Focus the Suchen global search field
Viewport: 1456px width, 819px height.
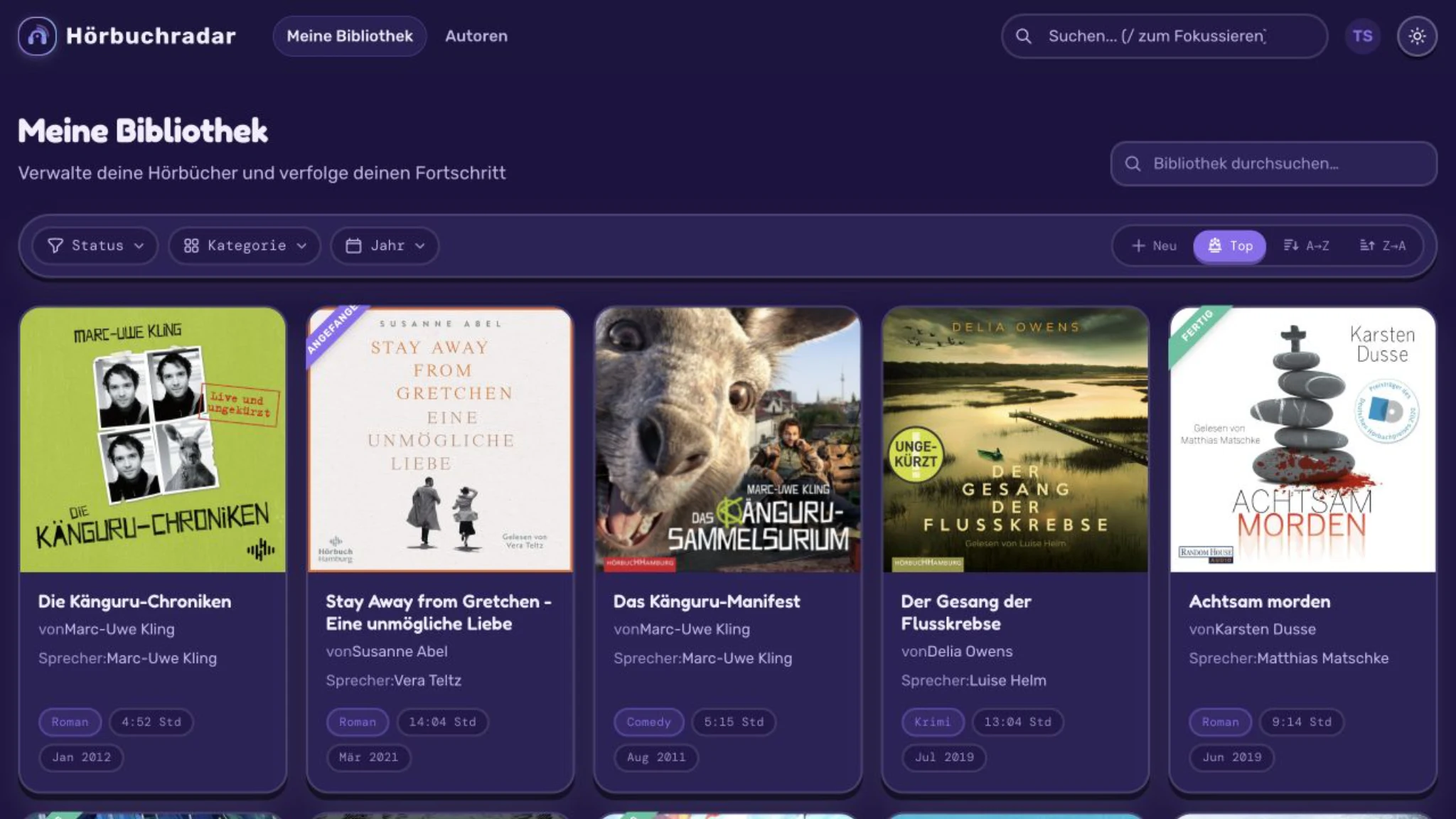tap(1165, 36)
